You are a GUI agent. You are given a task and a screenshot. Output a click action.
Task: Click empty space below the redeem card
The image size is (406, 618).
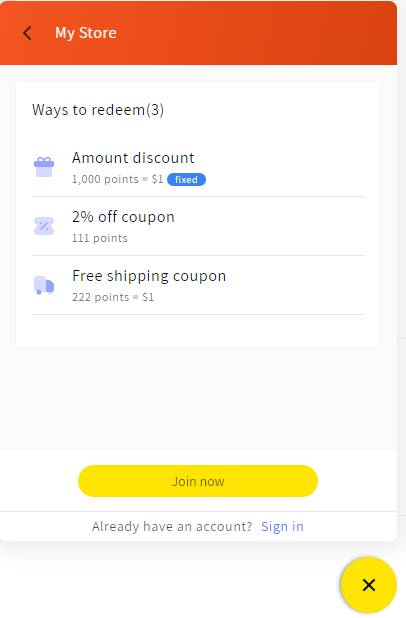[198, 398]
